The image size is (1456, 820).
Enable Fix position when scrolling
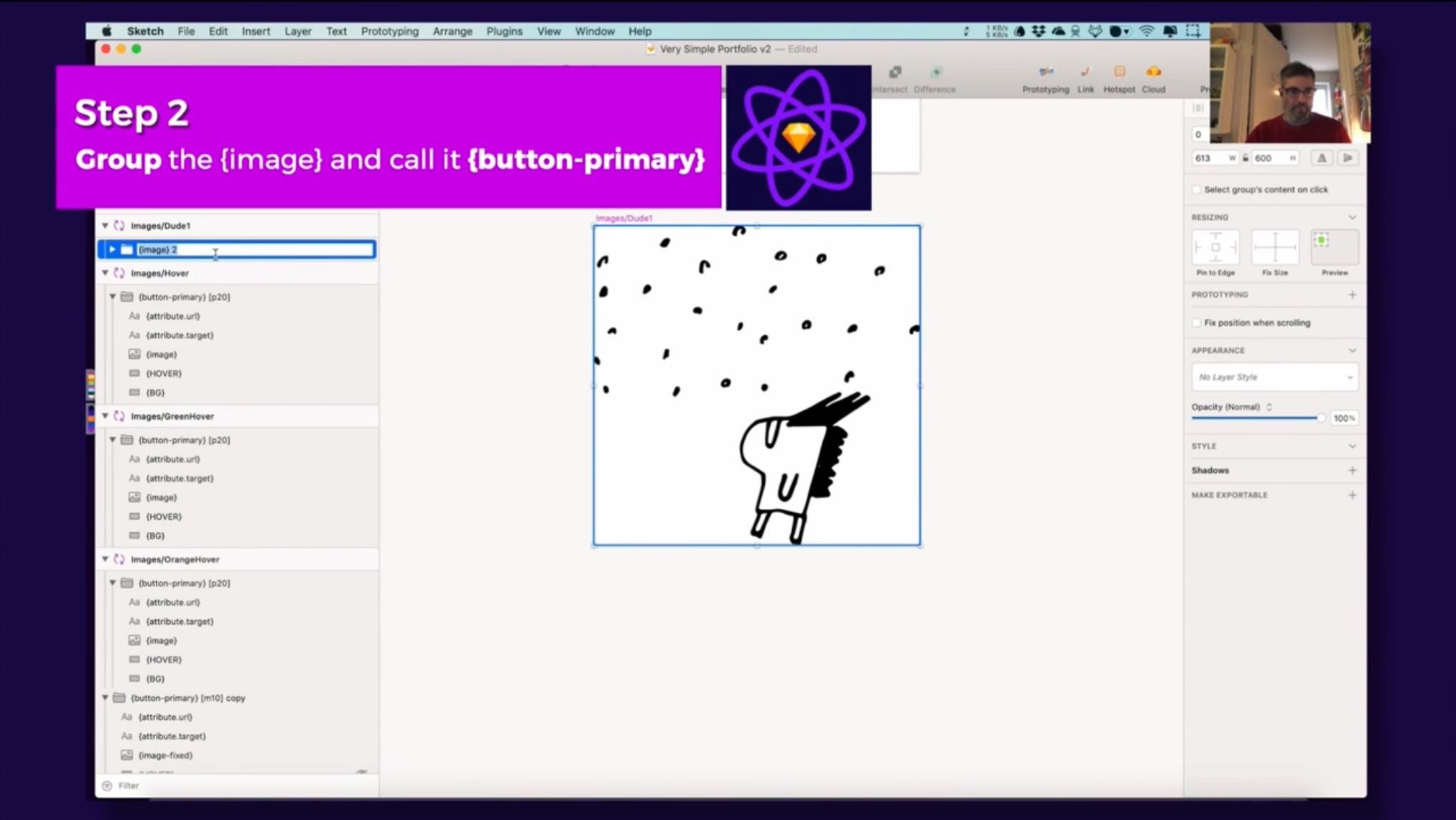1197,323
